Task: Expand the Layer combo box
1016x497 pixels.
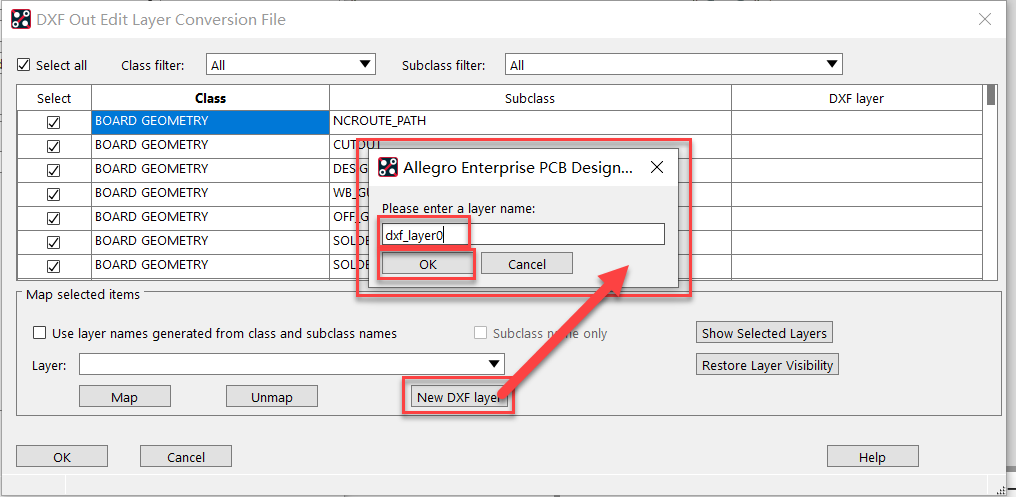Action: pos(292,364)
